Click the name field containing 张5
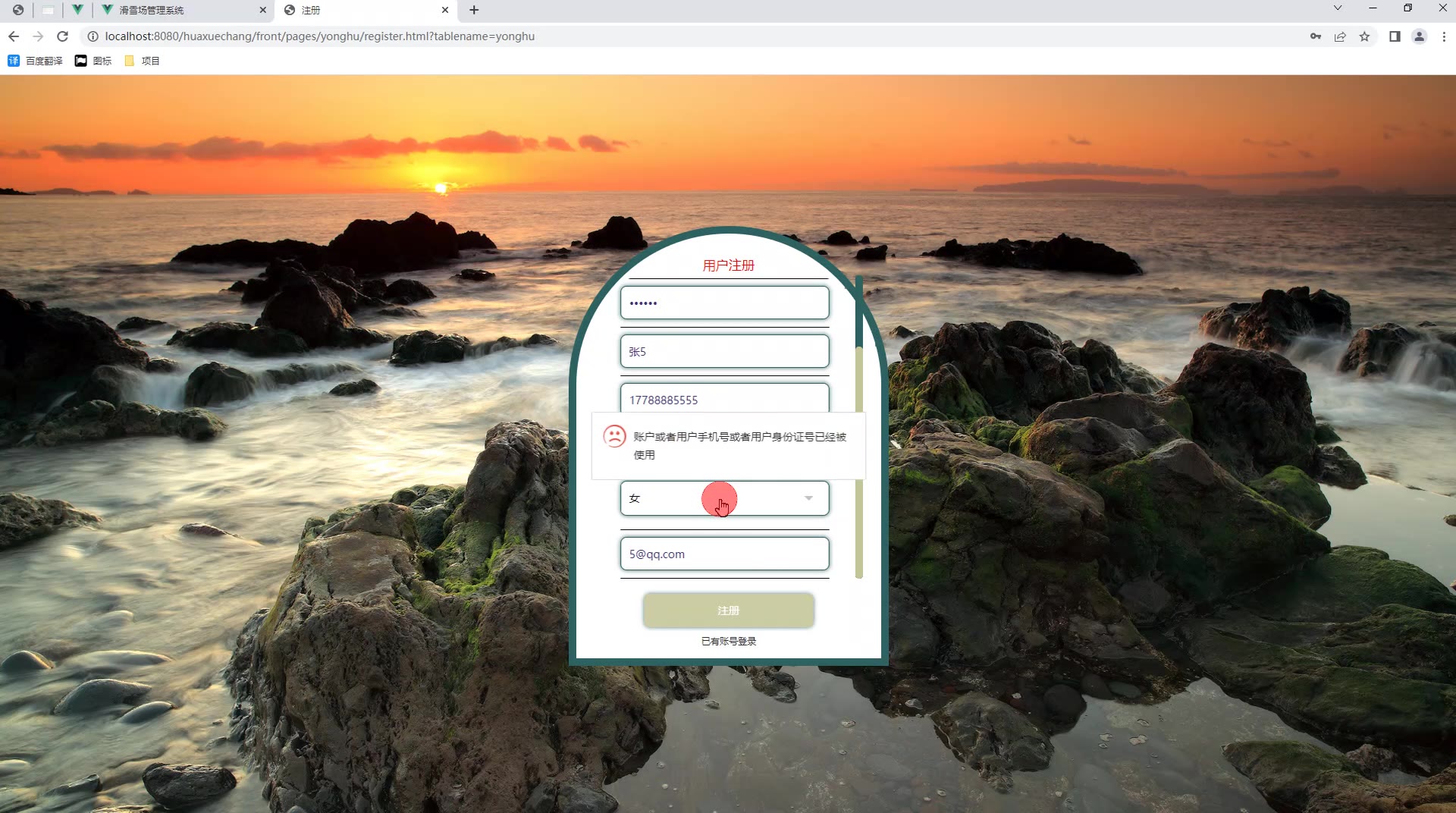The width and height of the screenshot is (1456, 813). click(724, 351)
